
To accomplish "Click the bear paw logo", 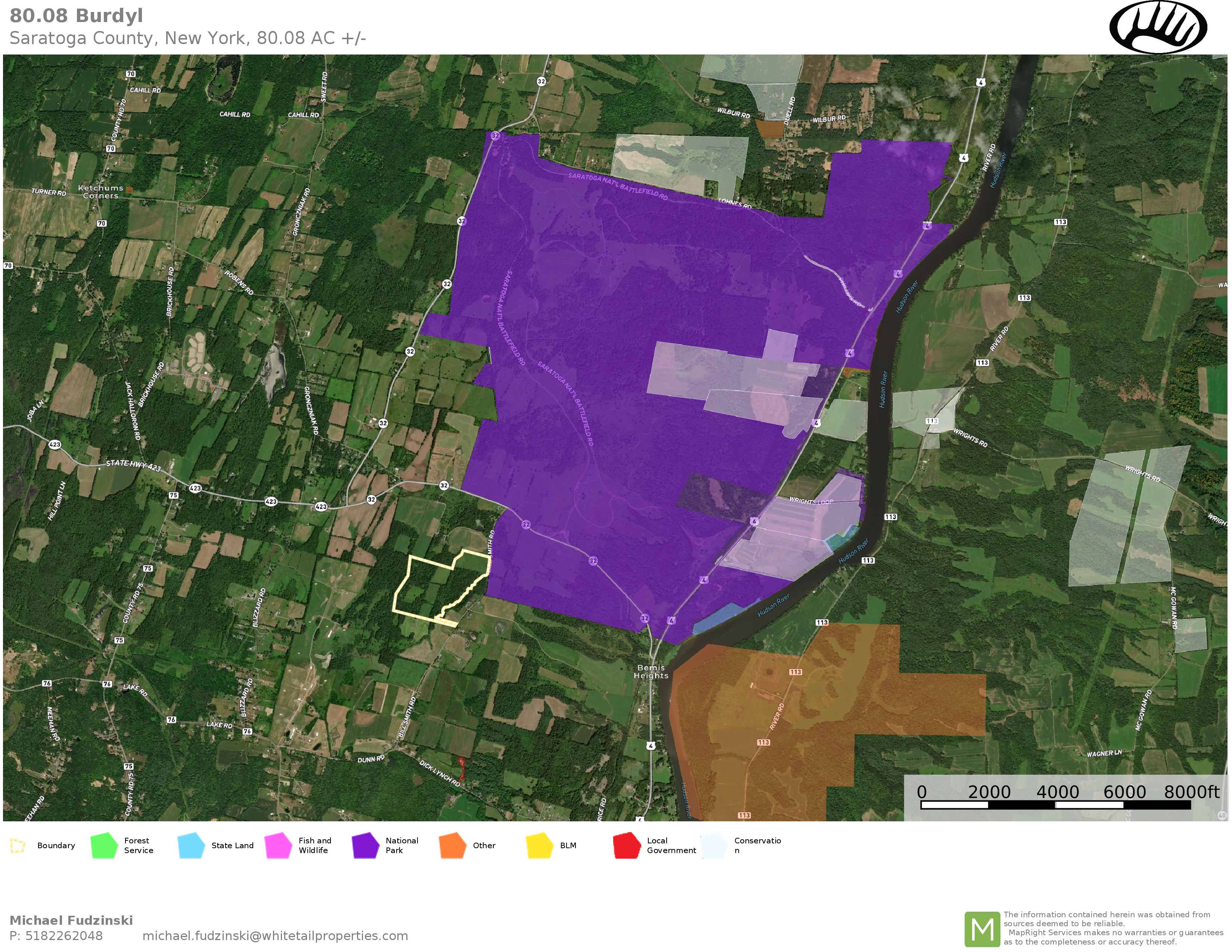I will tap(1158, 27).
